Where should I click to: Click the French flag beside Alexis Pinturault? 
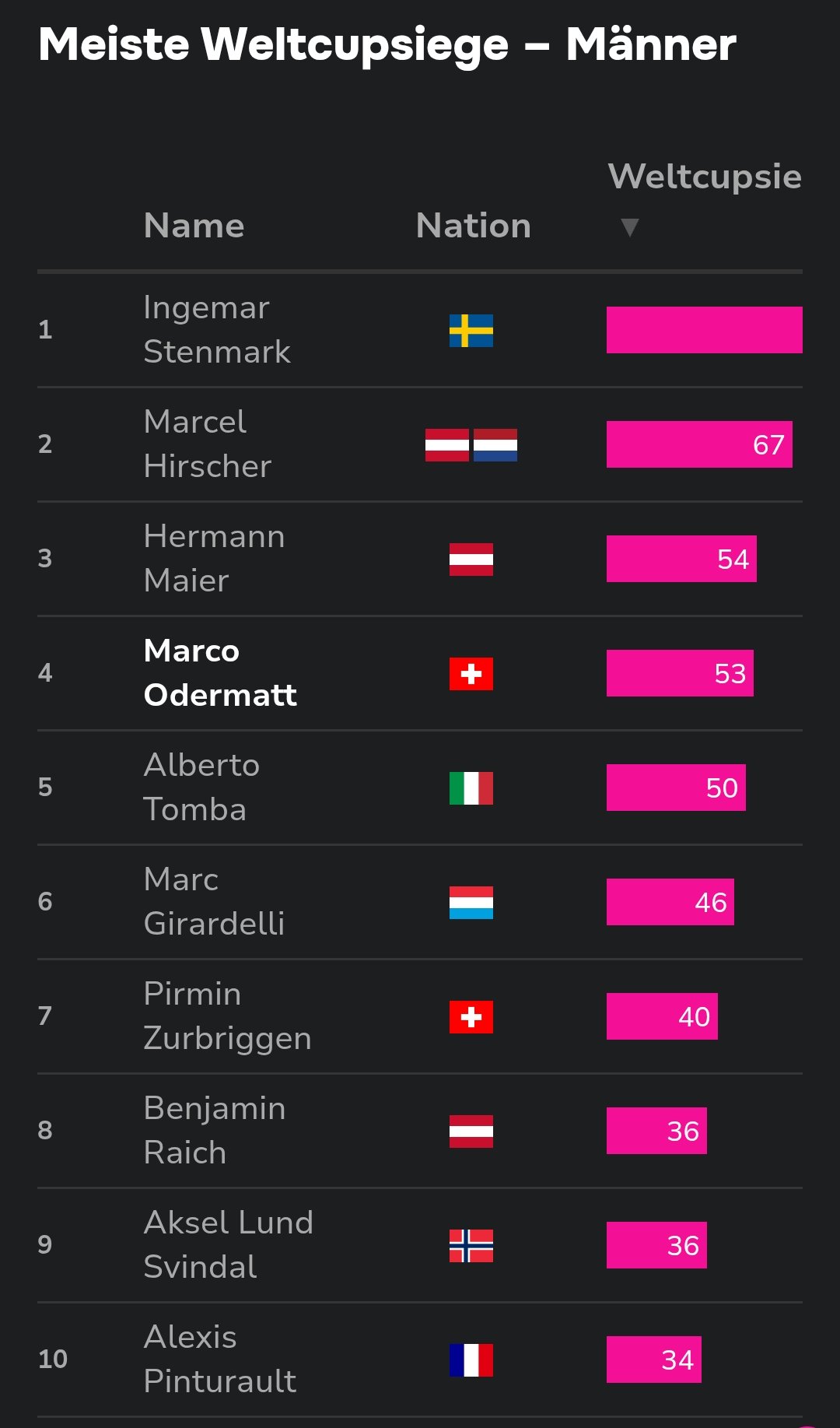(471, 1360)
